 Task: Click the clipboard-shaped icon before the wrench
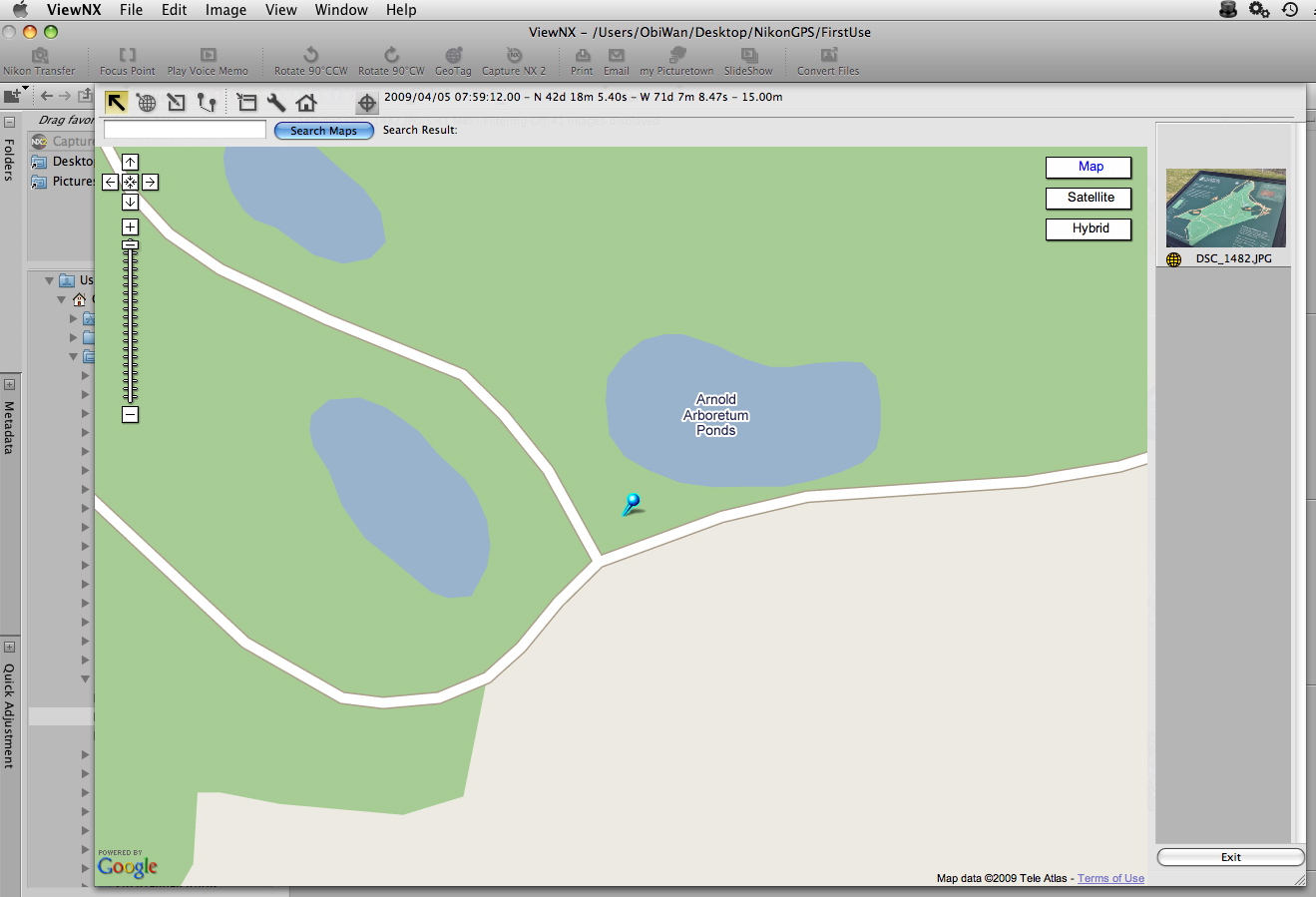click(x=246, y=102)
